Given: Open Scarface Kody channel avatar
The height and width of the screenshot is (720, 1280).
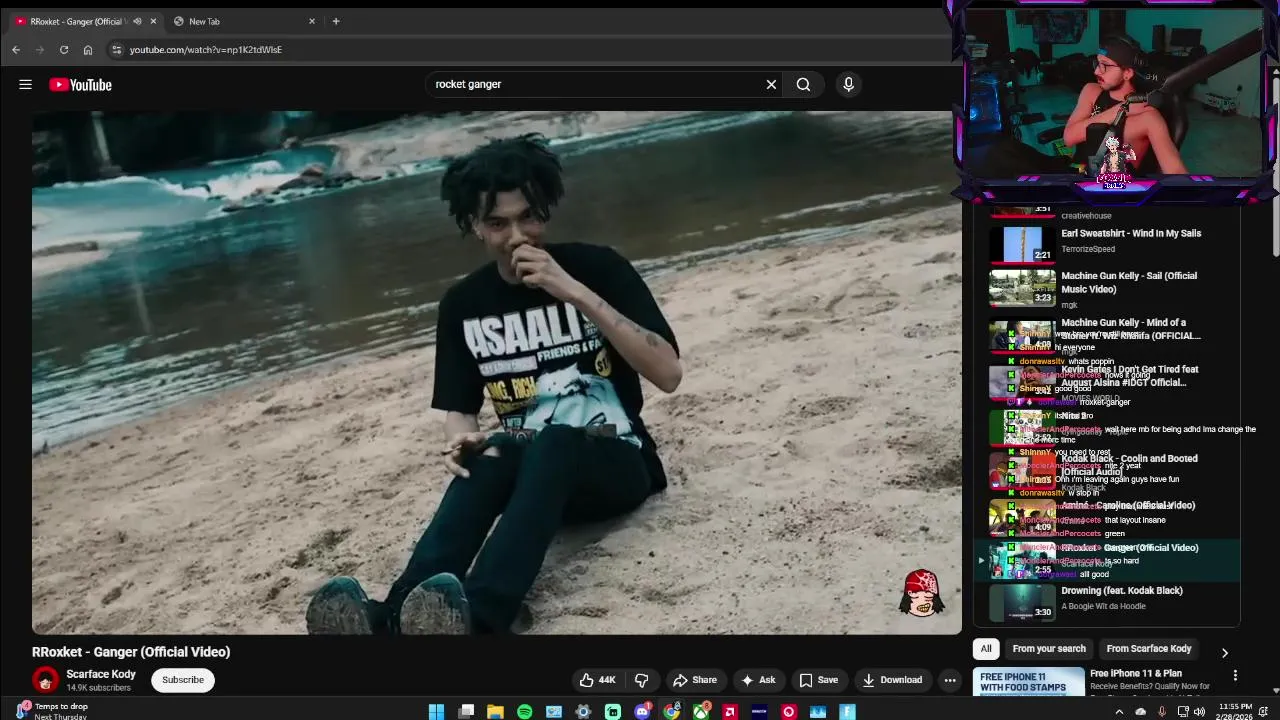Looking at the screenshot, I should point(45,680).
